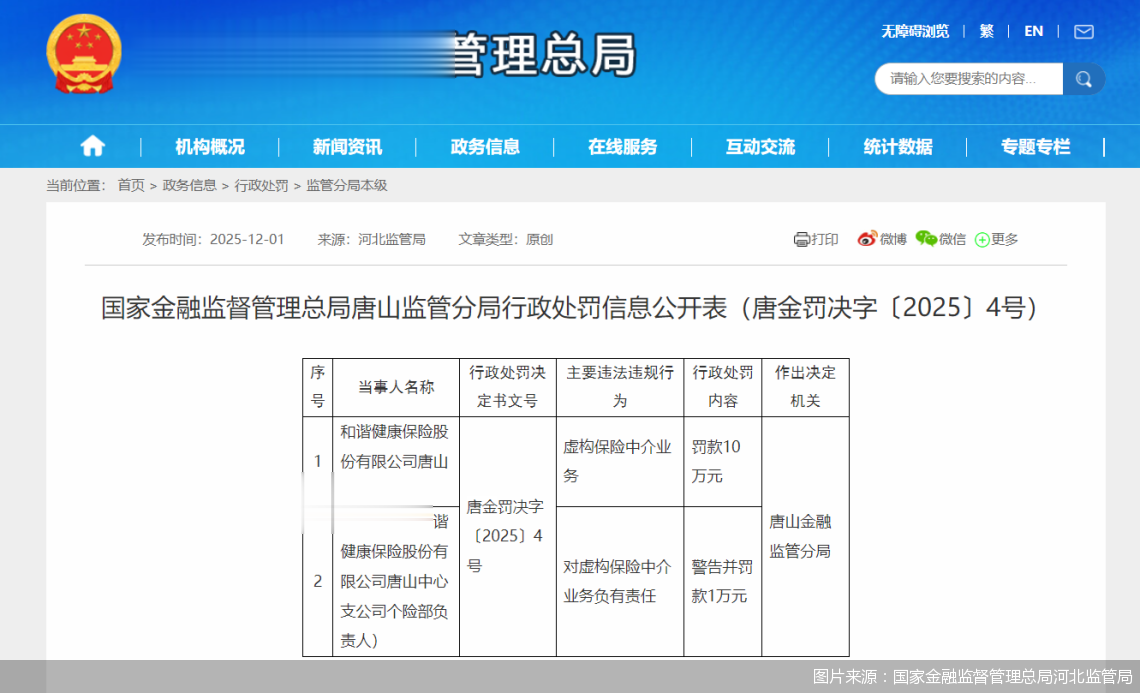The height and width of the screenshot is (693, 1140).
Task: Click table header 作出决定机关
Action: tap(805, 387)
